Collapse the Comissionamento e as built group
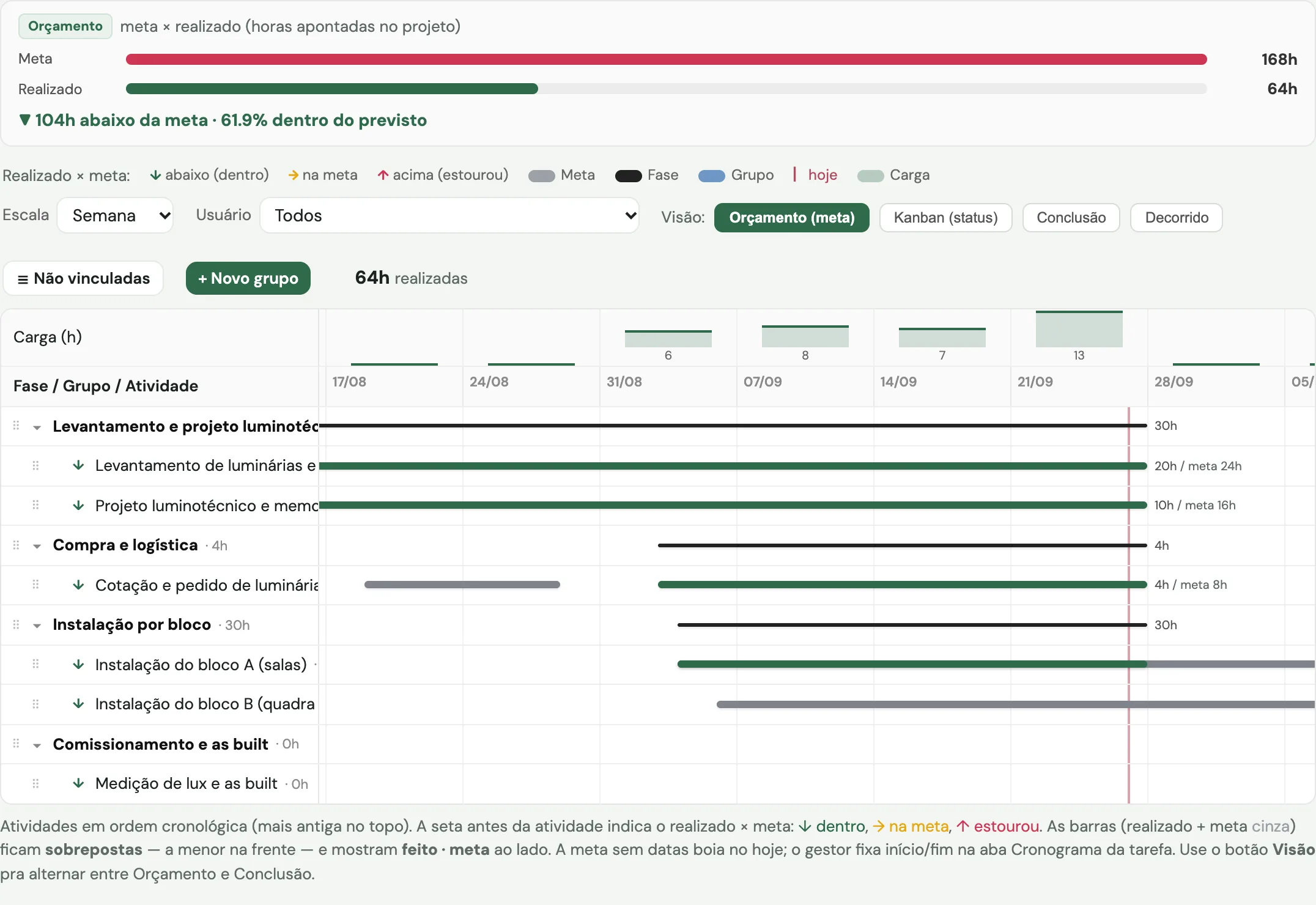The height and width of the screenshot is (905, 1316). [37, 745]
